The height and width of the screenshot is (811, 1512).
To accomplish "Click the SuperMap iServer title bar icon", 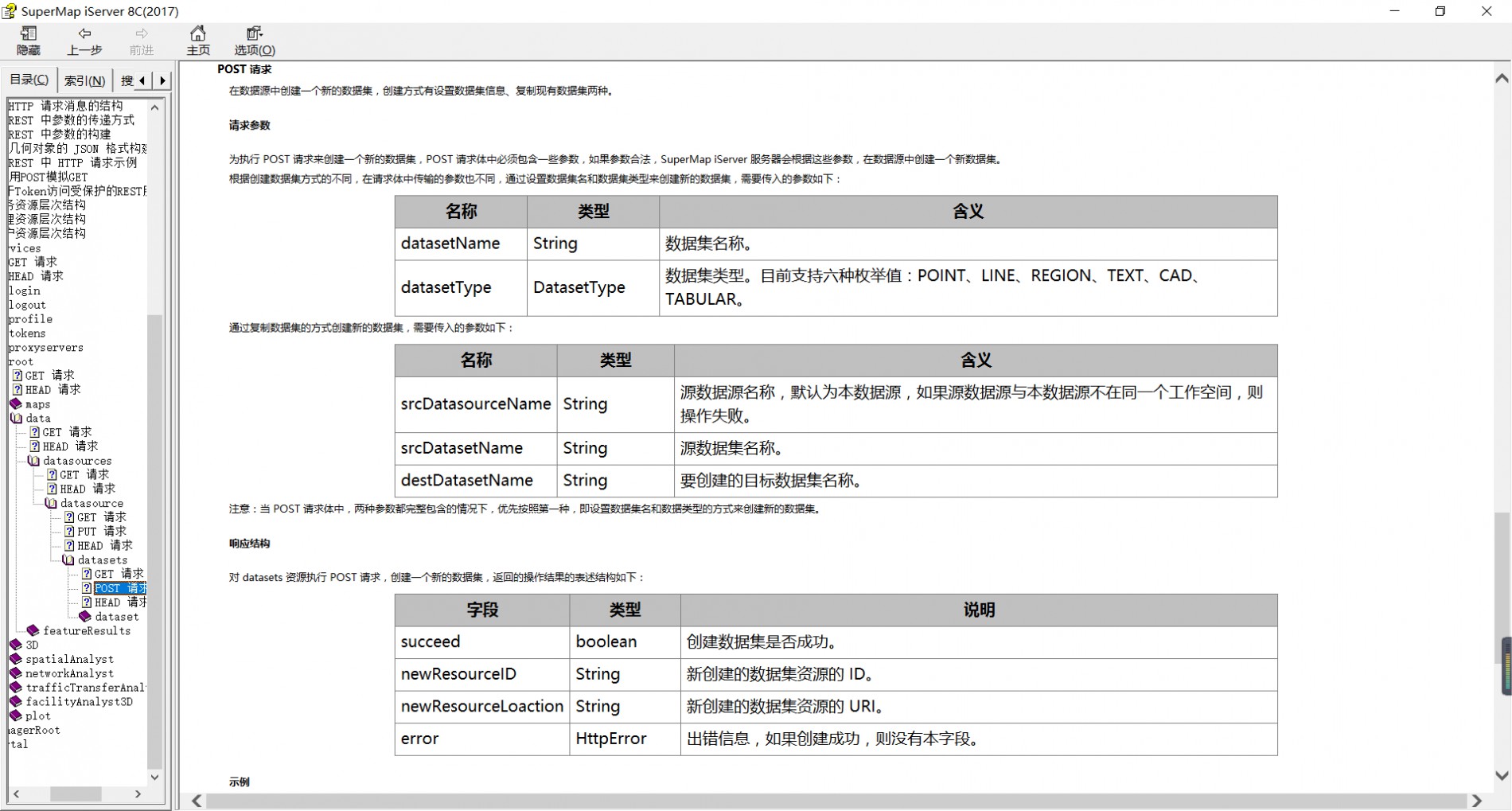I will [9, 11].
